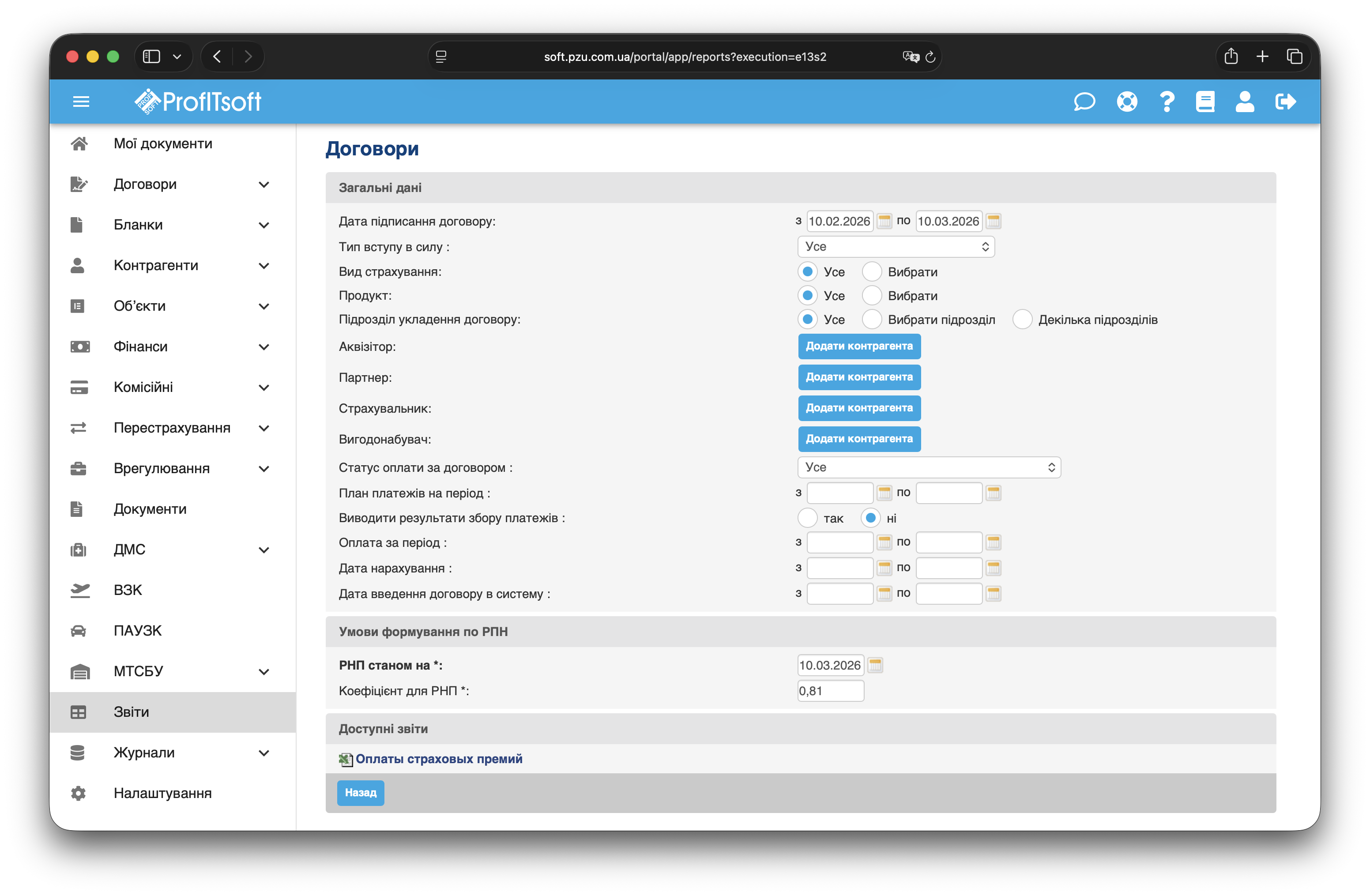The width and height of the screenshot is (1370, 896).
Task: Open calendar for РНП станом на date
Action: pyautogui.click(x=875, y=665)
